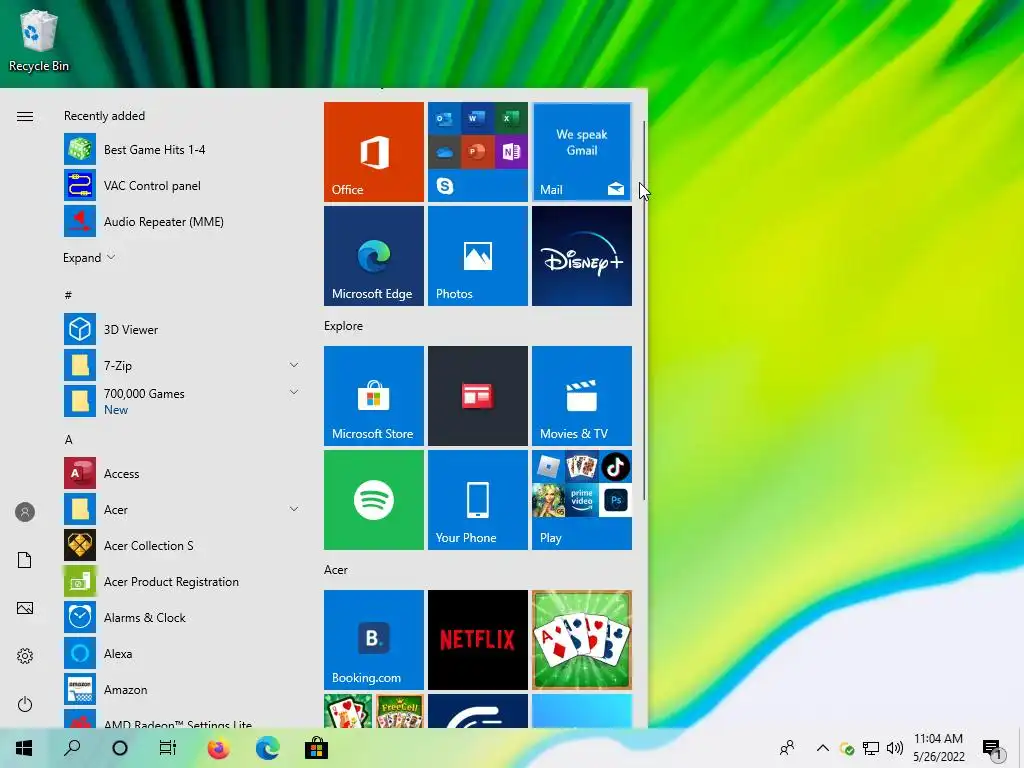Open taskbar Search

[x=72, y=748]
